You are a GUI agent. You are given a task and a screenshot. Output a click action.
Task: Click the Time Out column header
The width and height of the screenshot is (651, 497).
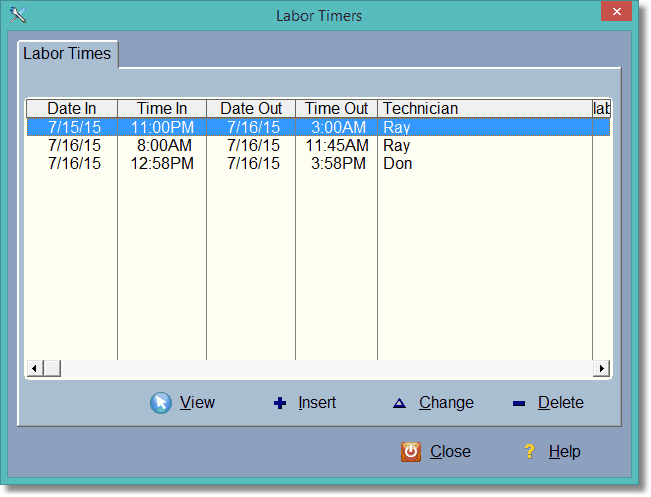[336, 108]
